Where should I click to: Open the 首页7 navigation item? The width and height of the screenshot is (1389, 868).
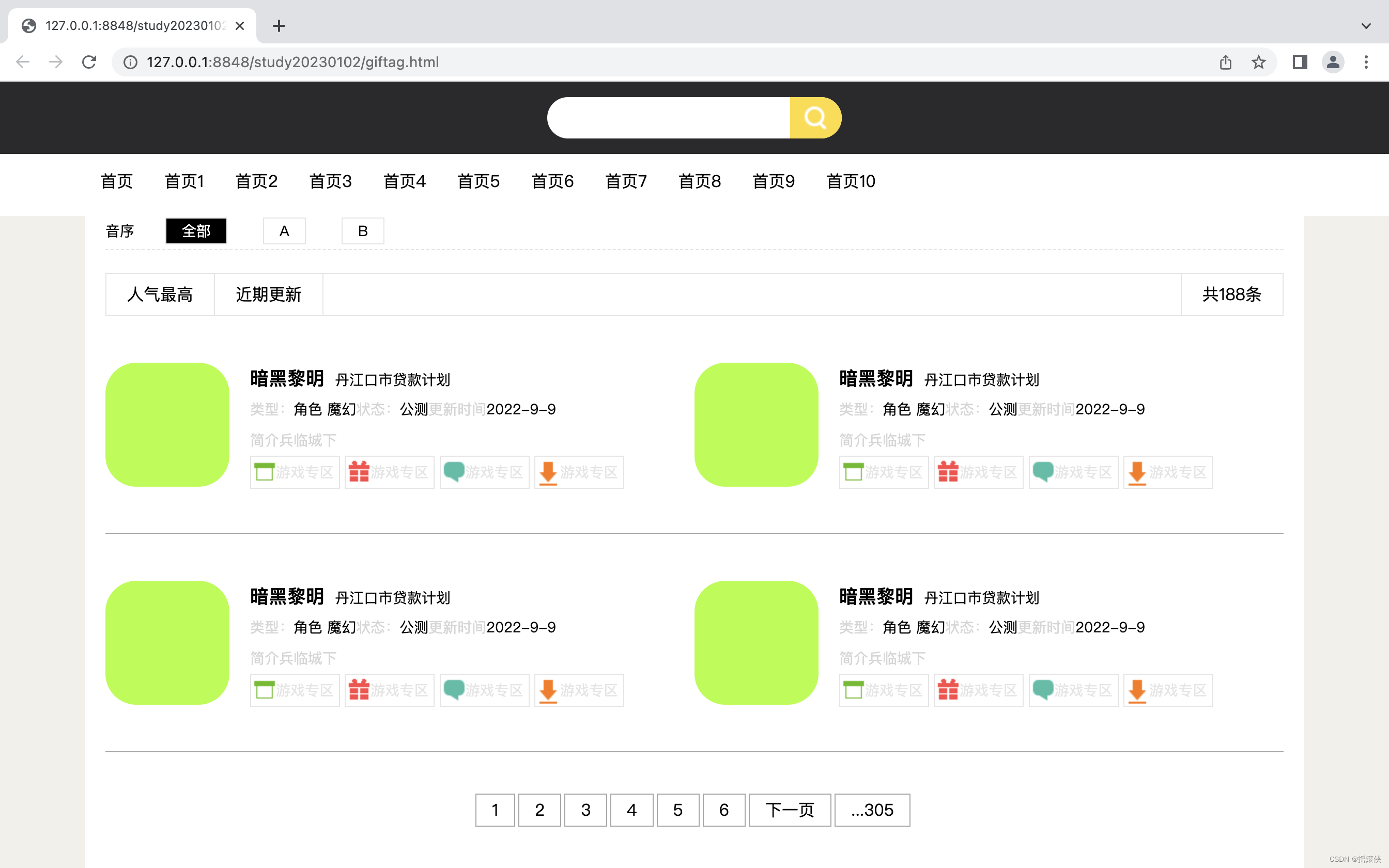coord(626,181)
